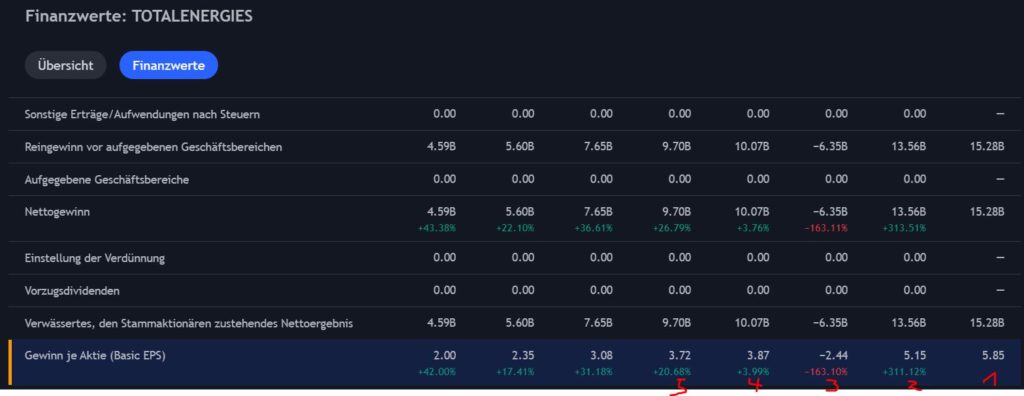1024x396 pixels.
Task: Select row Reingewinn vor aufgegebenen Geschäftsbereichen
Action: [516, 146]
